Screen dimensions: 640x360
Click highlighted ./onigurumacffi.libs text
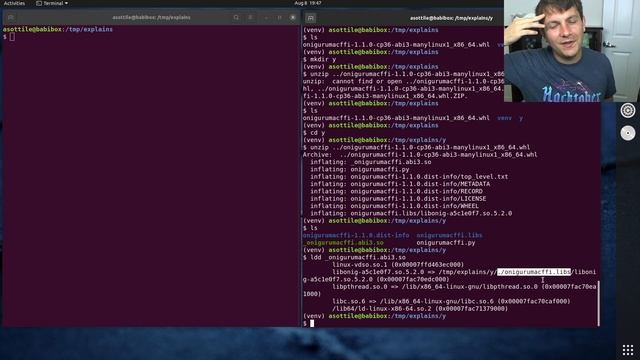[533, 272]
